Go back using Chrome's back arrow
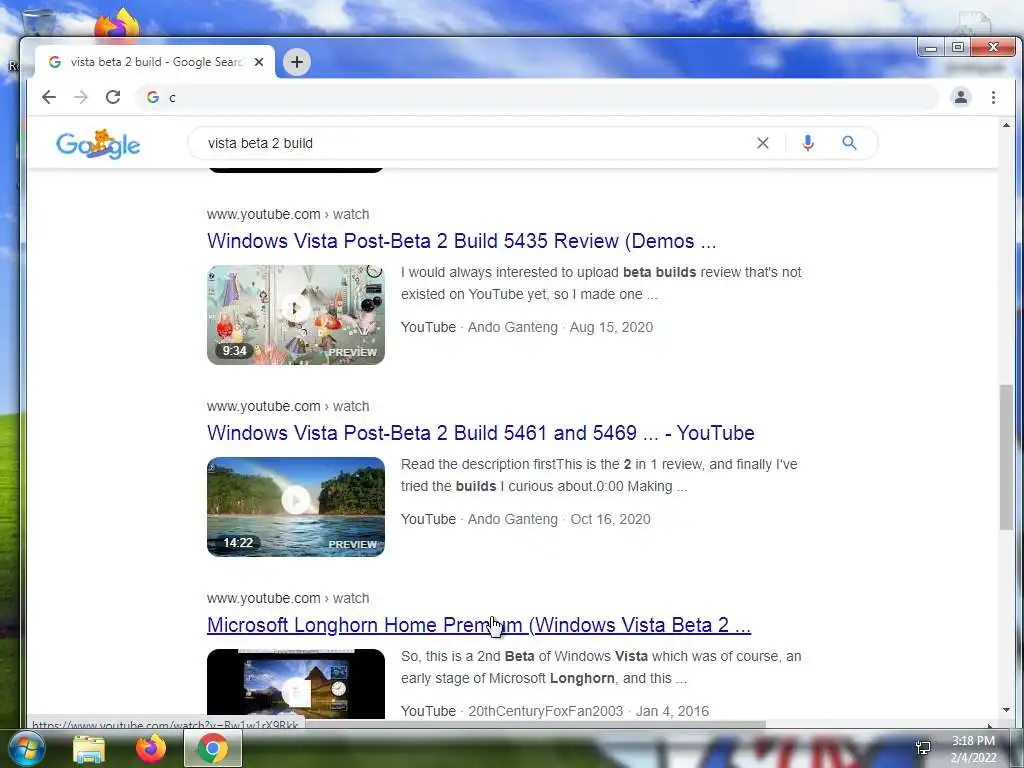Screen dimensions: 1024x768 click(x=49, y=97)
